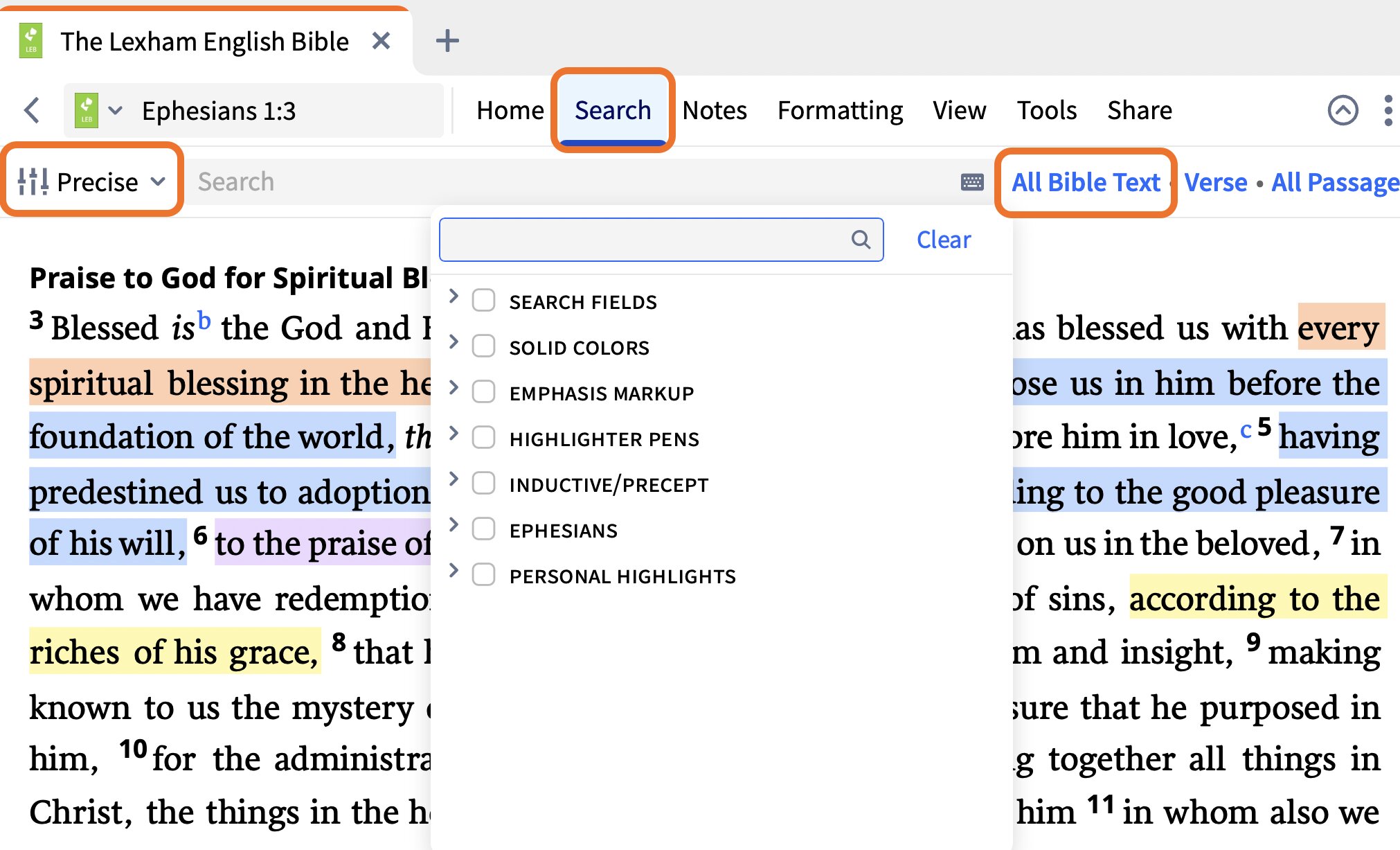1400x850 pixels.
Task: Click the All Bible Text link
Action: (x=1086, y=182)
